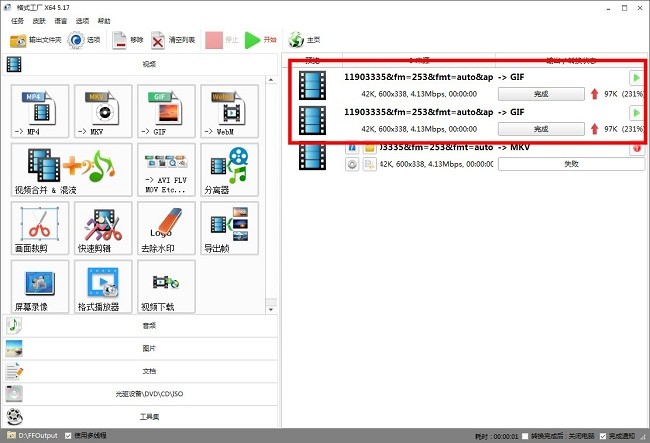Launch 屏幕录像 screen recorder
The image size is (650, 443).
[40, 286]
